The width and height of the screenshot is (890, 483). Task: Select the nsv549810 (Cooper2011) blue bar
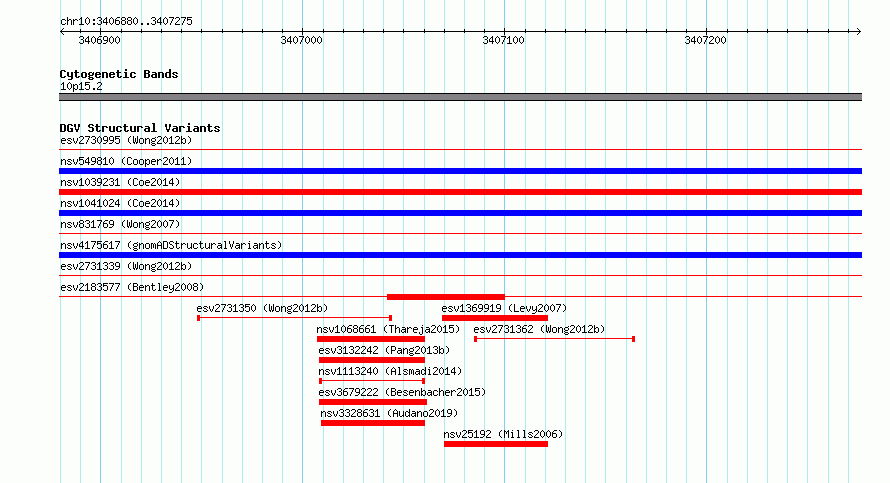(x=460, y=171)
